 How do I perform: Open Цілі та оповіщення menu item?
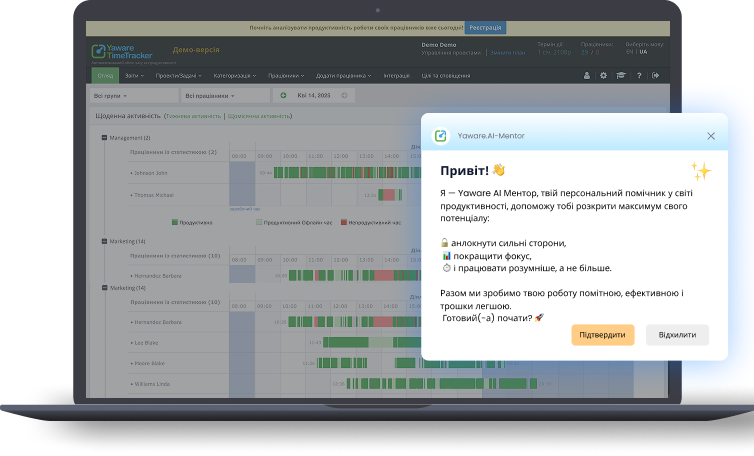coord(446,76)
